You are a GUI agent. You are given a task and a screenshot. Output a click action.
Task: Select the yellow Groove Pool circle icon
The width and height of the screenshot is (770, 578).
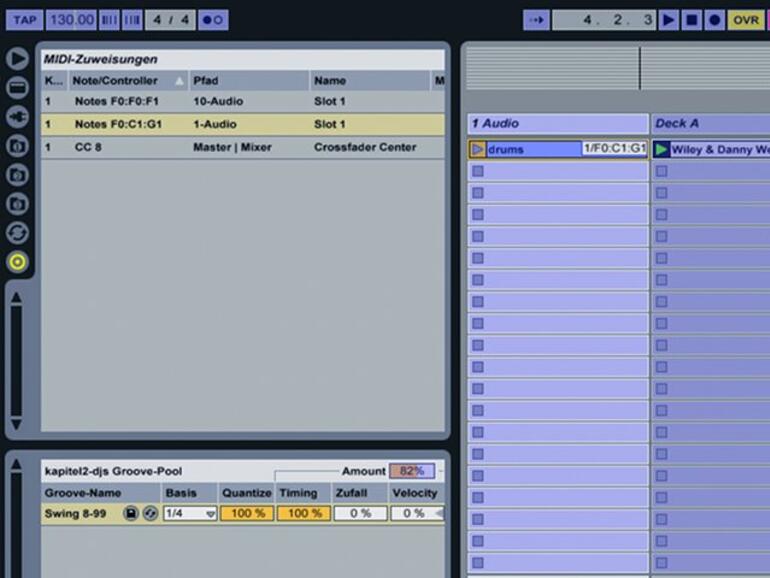click(x=18, y=262)
